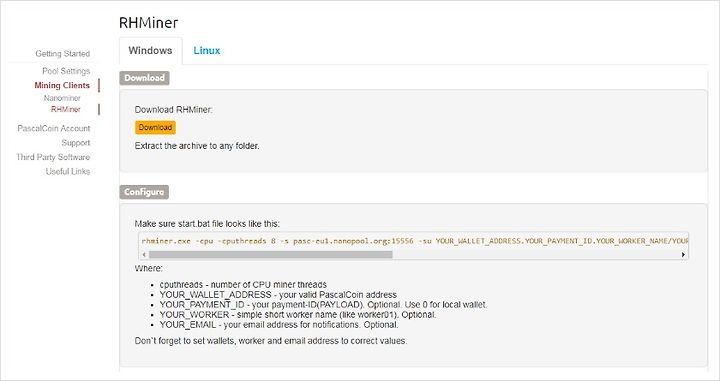Click the YOUR_PAYMENT_ID bullet line
Viewport: 720px width, 381px height.
click(x=323, y=305)
